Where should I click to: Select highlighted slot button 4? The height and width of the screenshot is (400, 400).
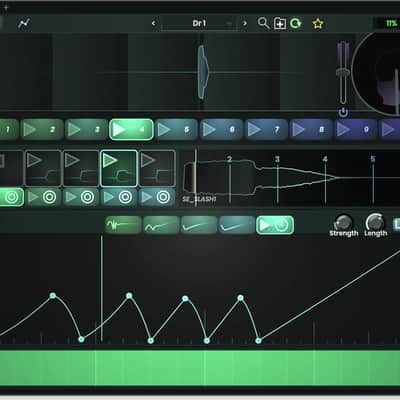tap(131, 129)
